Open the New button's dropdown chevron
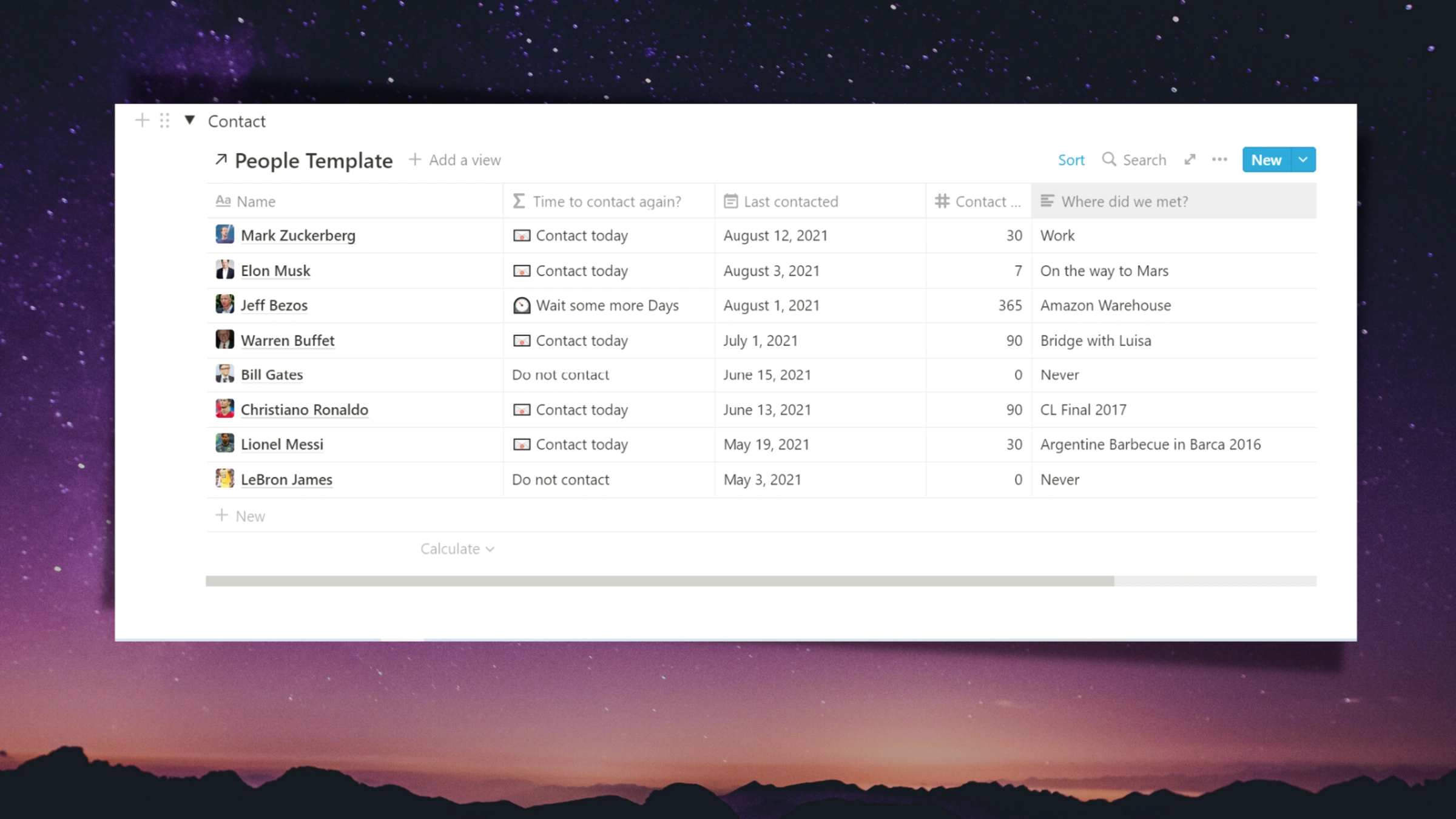The width and height of the screenshot is (1456, 819). click(1303, 160)
